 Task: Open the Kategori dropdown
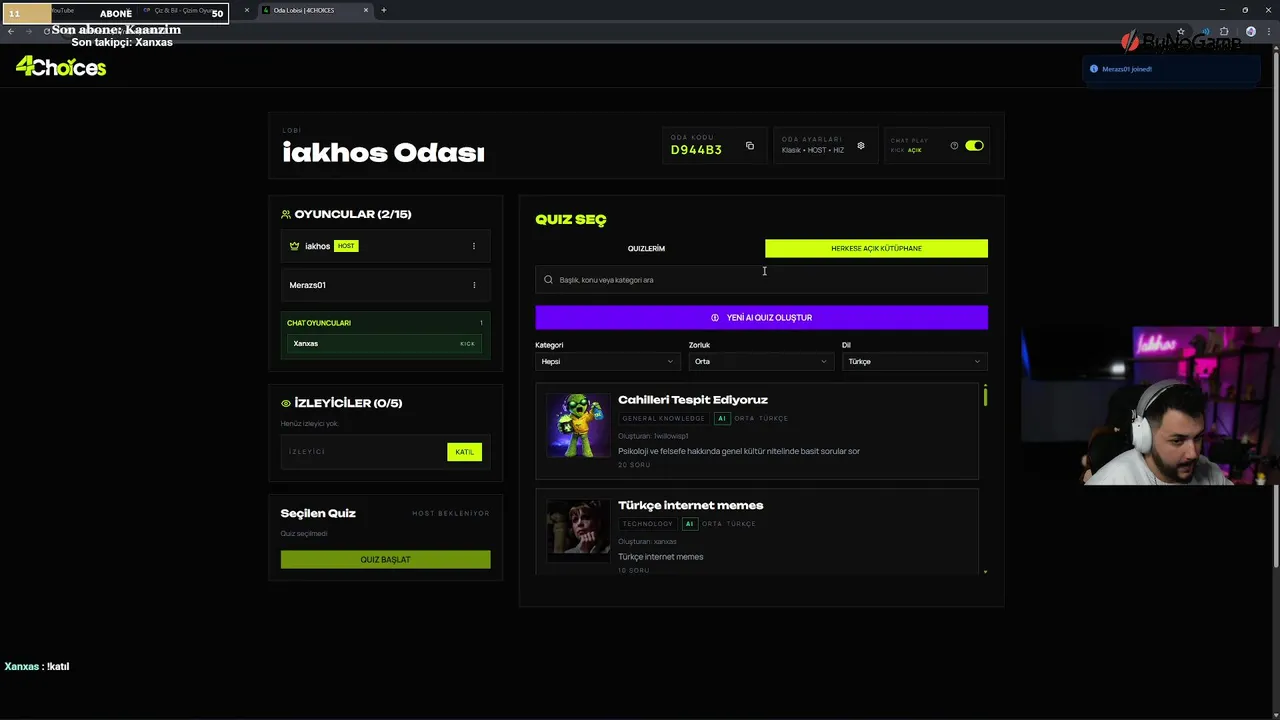click(607, 361)
